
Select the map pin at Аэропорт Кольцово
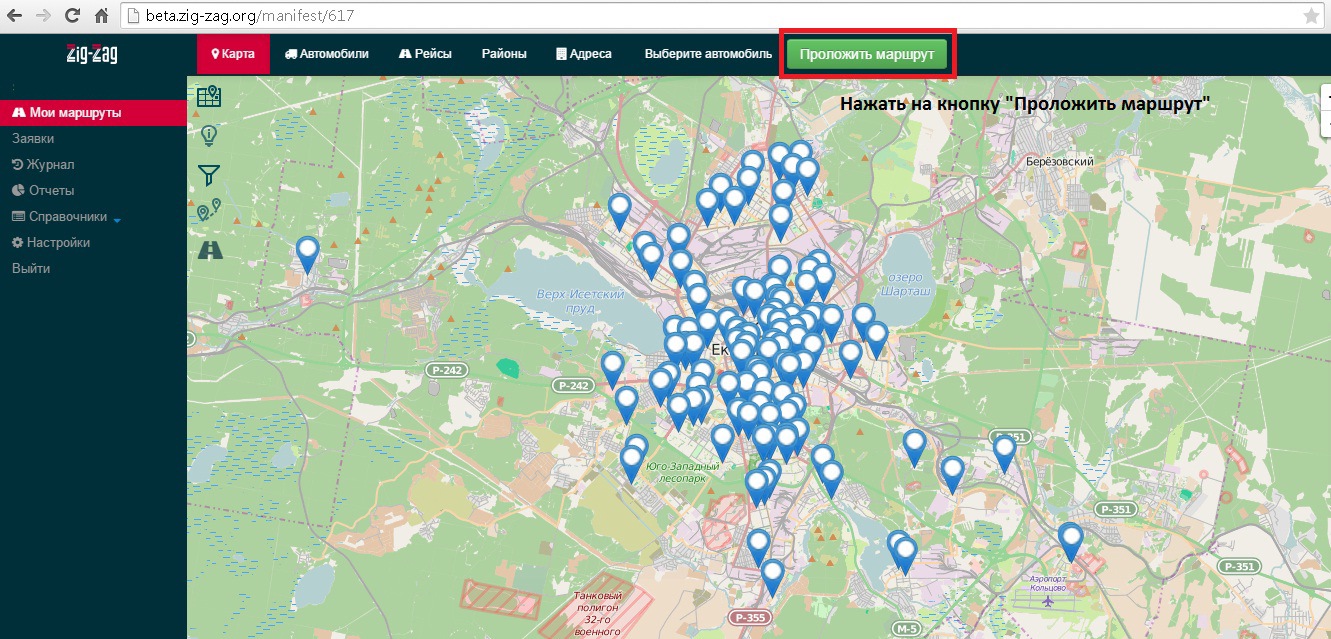pyautogui.click(x=1071, y=543)
